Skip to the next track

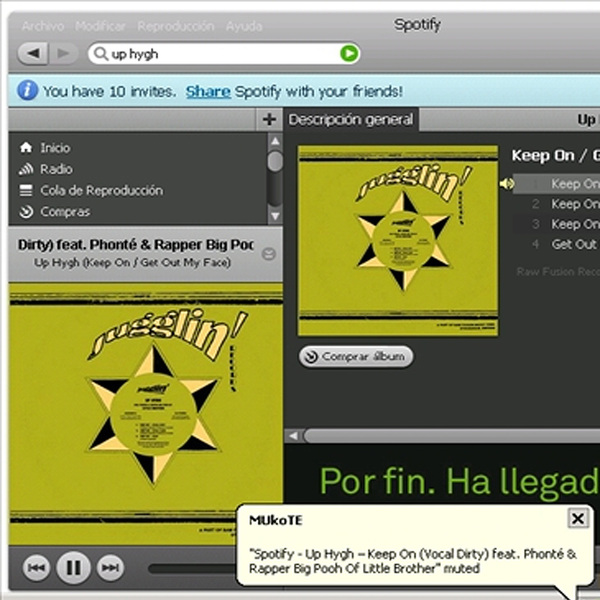coord(111,568)
